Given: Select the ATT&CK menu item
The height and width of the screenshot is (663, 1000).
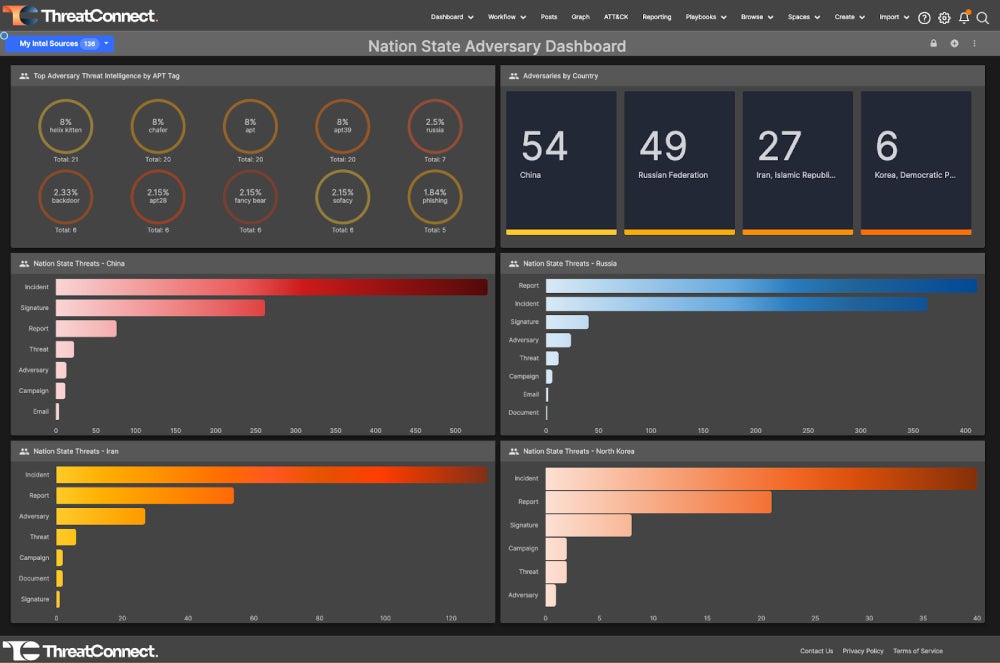Looking at the screenshot, I should (x=617, y=17).
